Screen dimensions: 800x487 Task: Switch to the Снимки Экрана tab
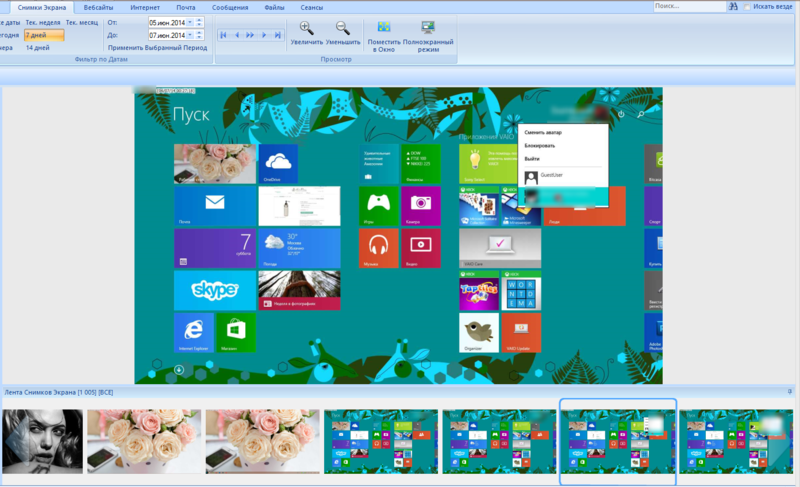pyautogui.click(x=42, y=8)
